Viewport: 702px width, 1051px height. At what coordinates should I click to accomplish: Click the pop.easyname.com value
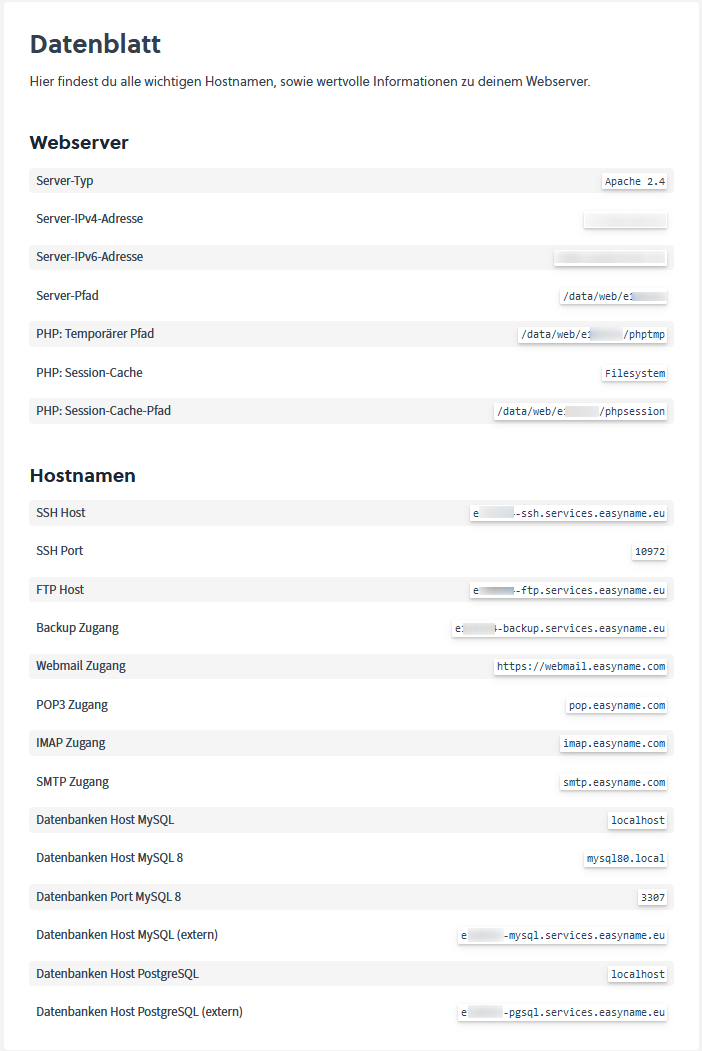(616, 705)
